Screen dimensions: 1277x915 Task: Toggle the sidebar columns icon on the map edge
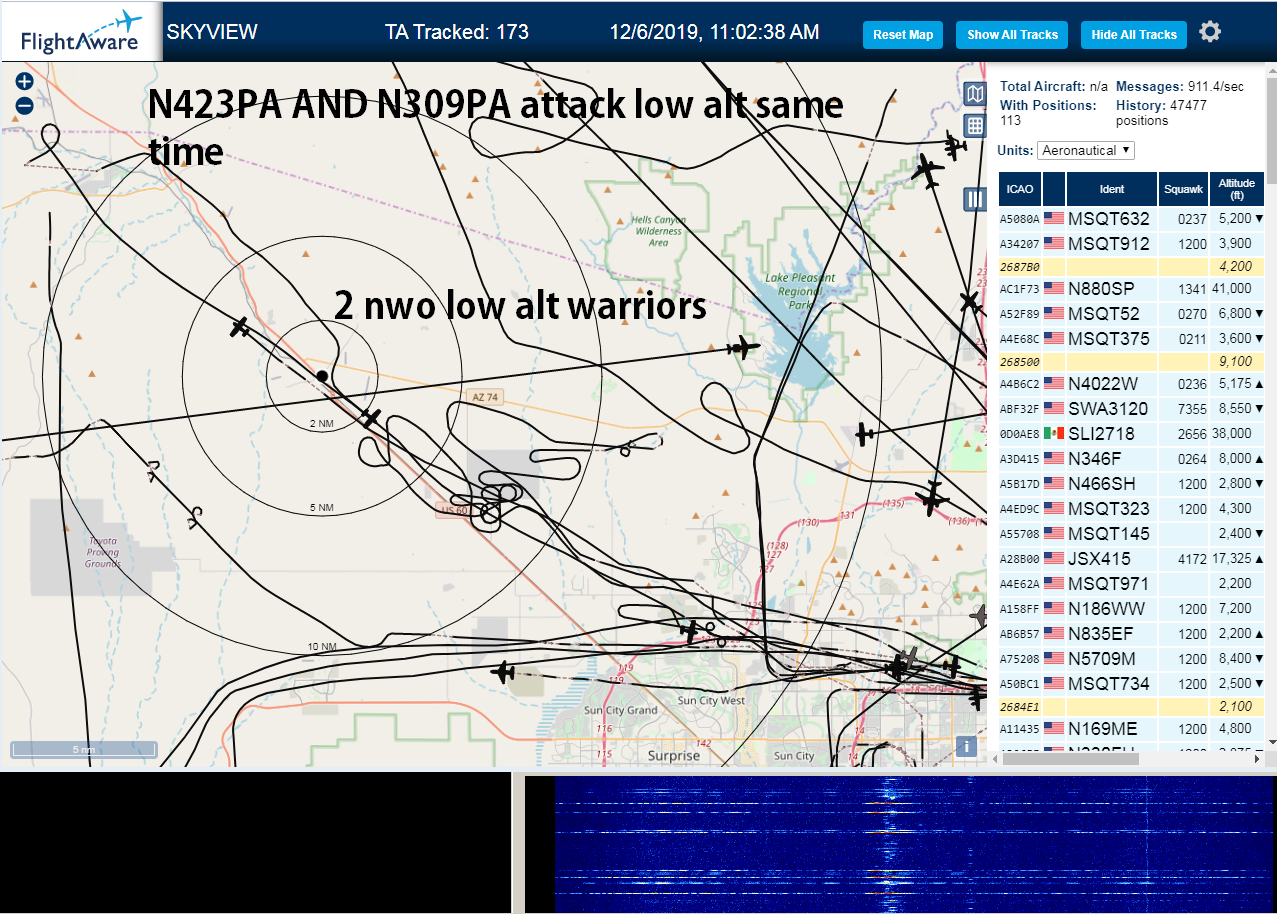coord(975,199)
